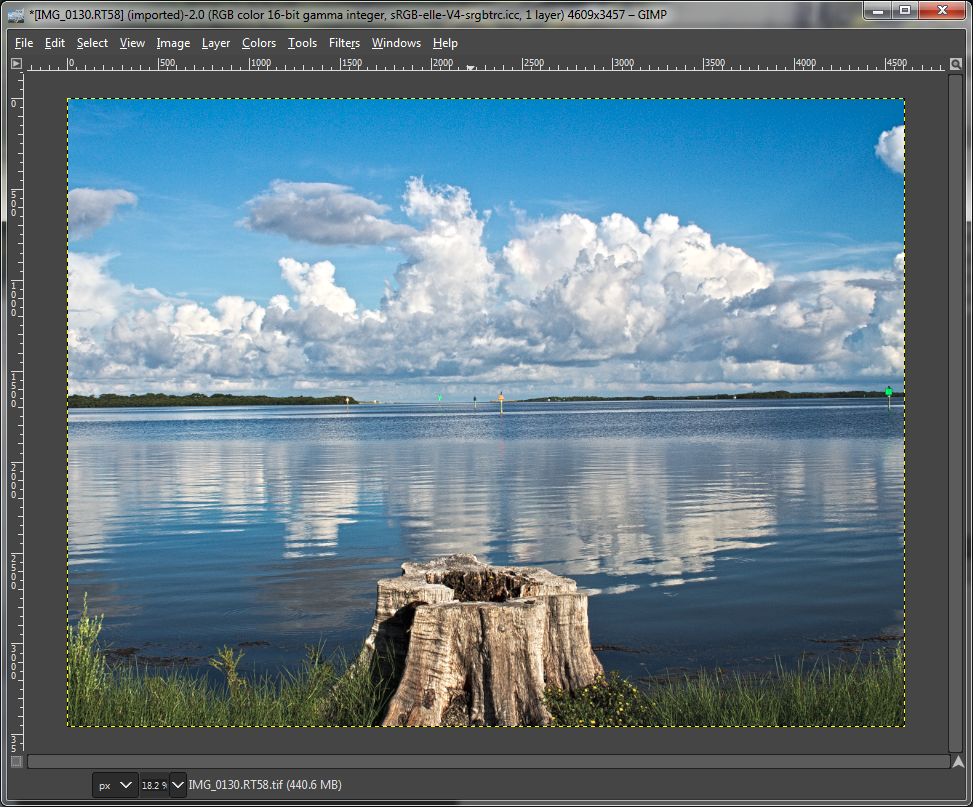978x812 pixels.
Task: Click the zoom-on-resize magnifier icon
Action: coord(957,64)
